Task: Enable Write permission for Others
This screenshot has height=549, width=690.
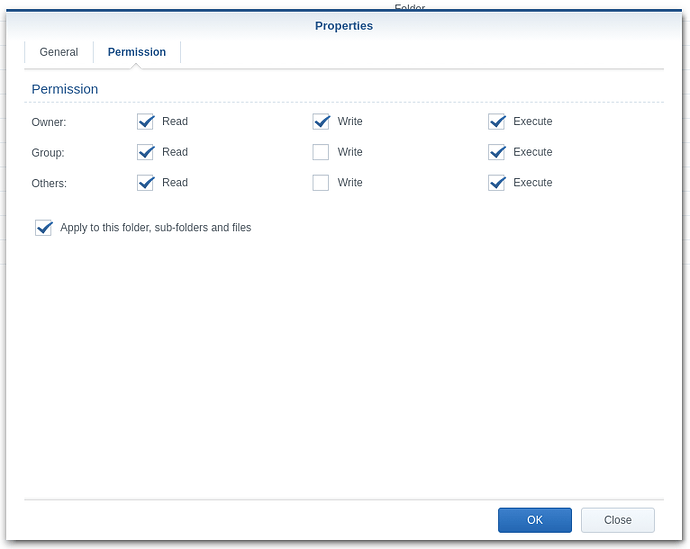Action: point(321,183)
